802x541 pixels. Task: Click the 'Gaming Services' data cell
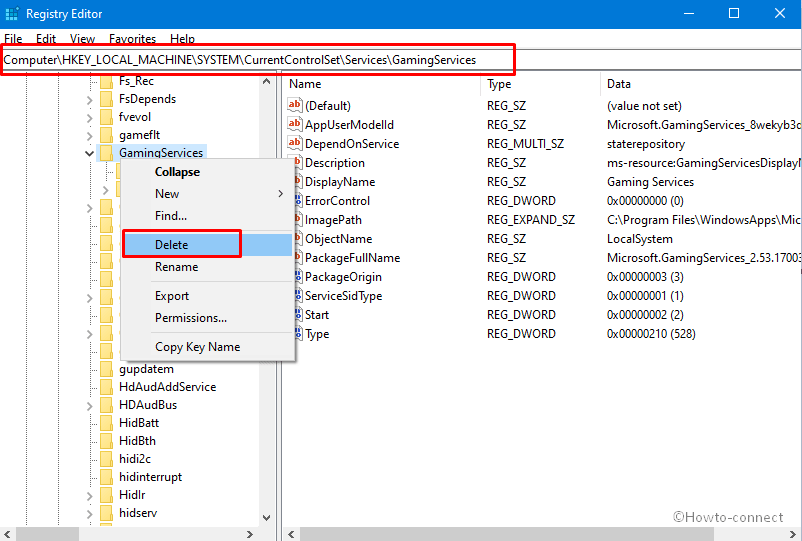tap(650, 182)
